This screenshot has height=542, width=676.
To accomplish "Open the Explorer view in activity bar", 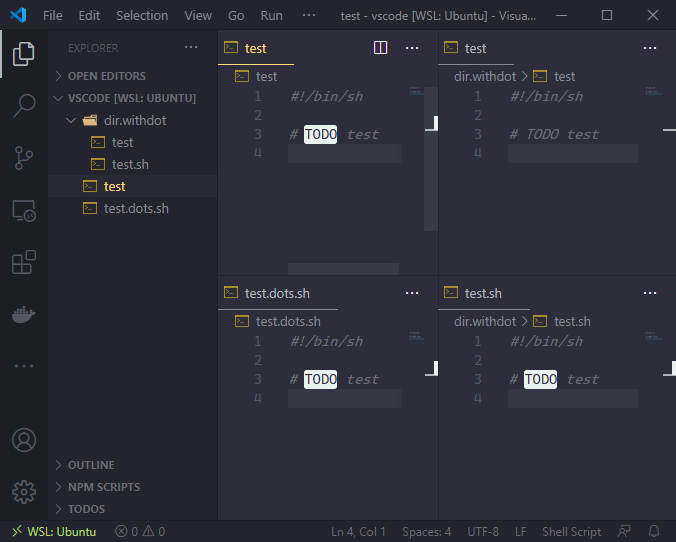I will coord(24,54).
